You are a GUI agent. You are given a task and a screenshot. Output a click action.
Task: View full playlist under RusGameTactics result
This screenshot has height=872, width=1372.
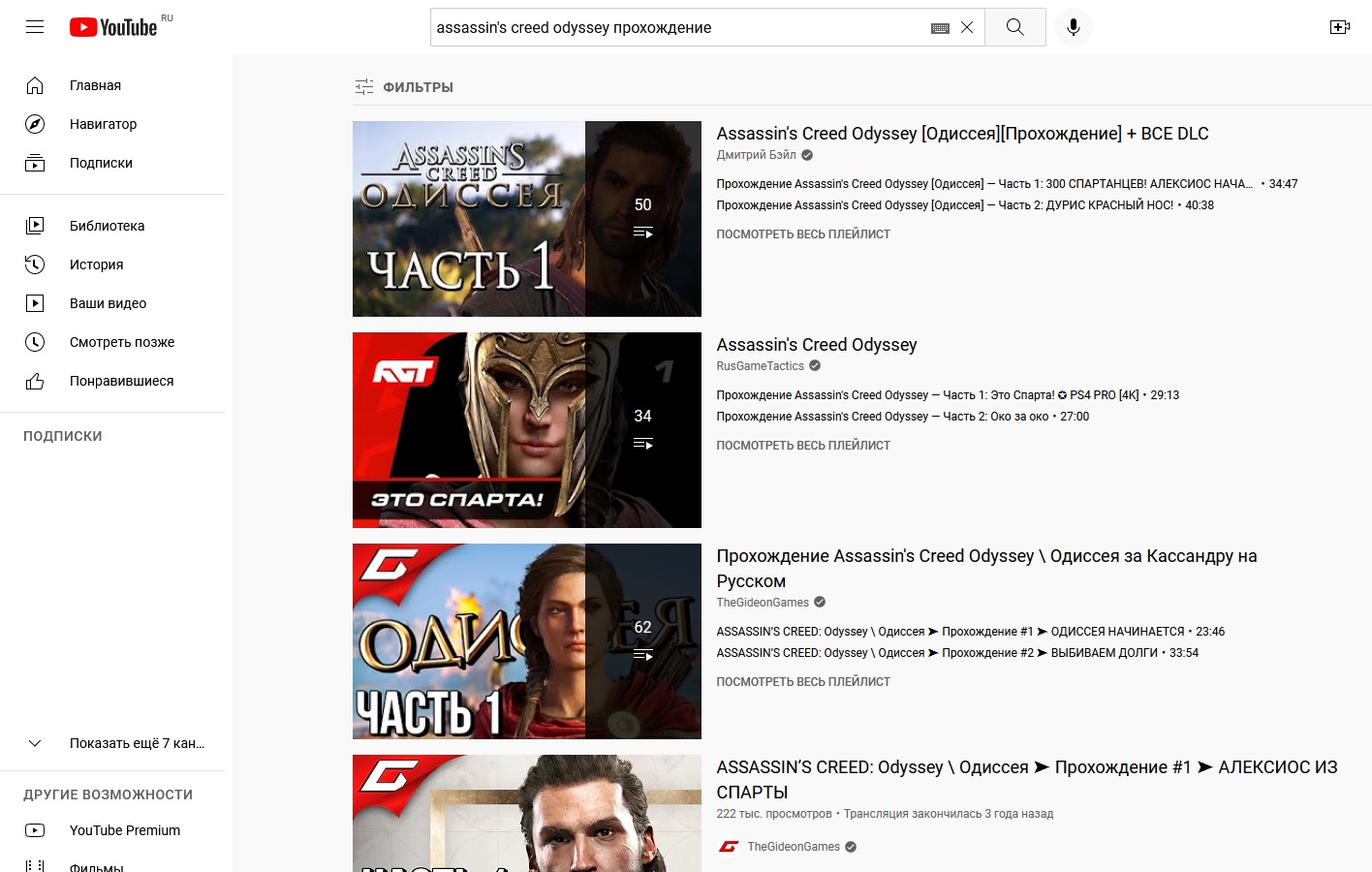(802, 446)
